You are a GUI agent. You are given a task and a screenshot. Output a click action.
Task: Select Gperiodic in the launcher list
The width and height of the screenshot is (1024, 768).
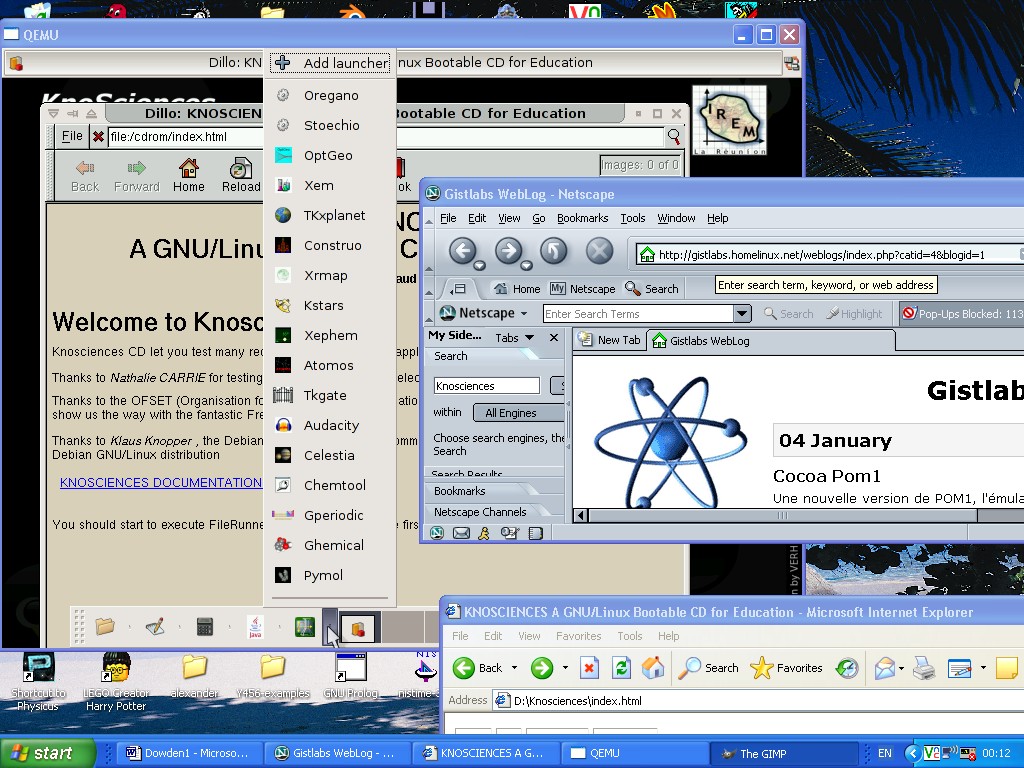pyautogui.click(x=333, y=515)
